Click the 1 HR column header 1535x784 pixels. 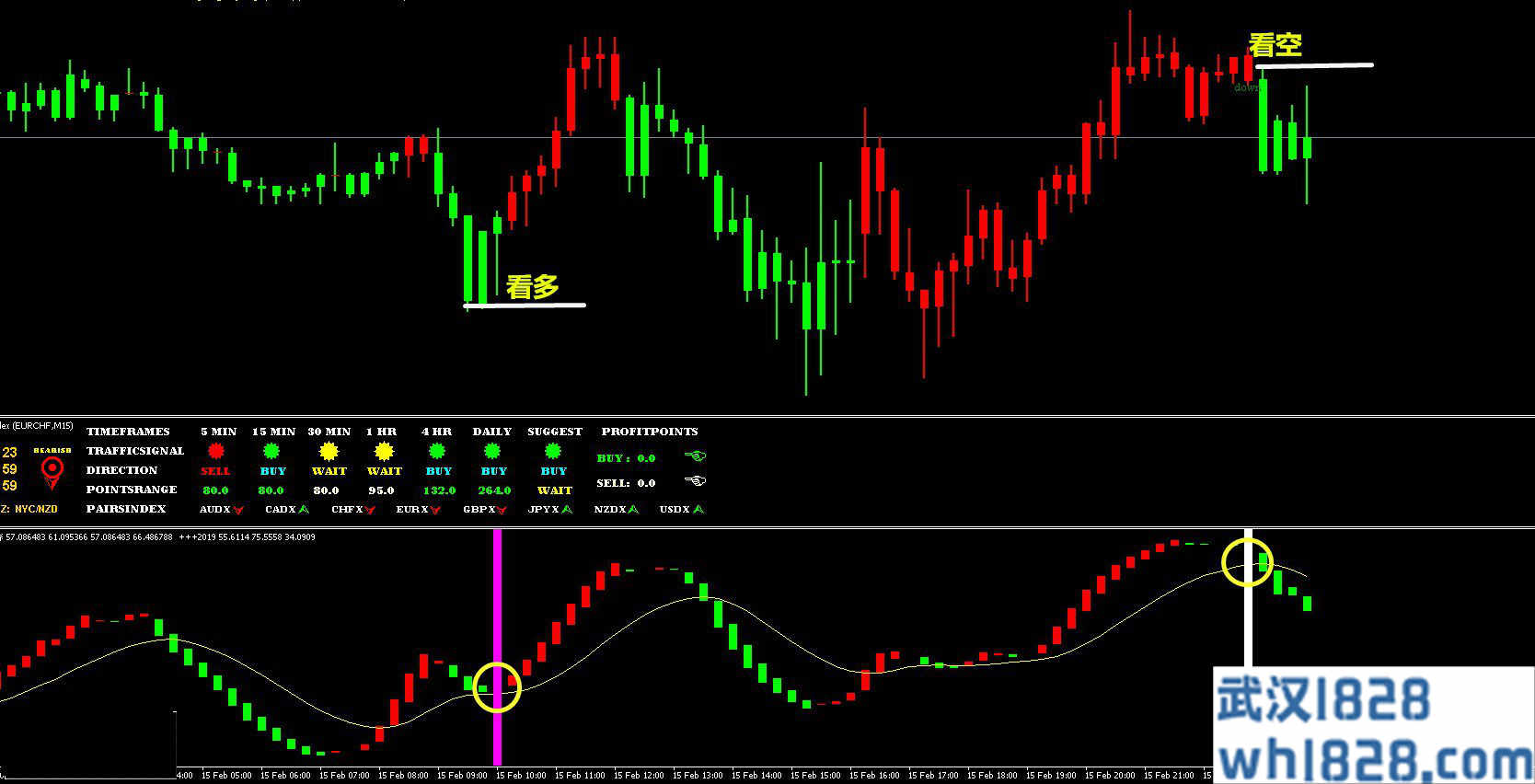click(x=381, y=432)
